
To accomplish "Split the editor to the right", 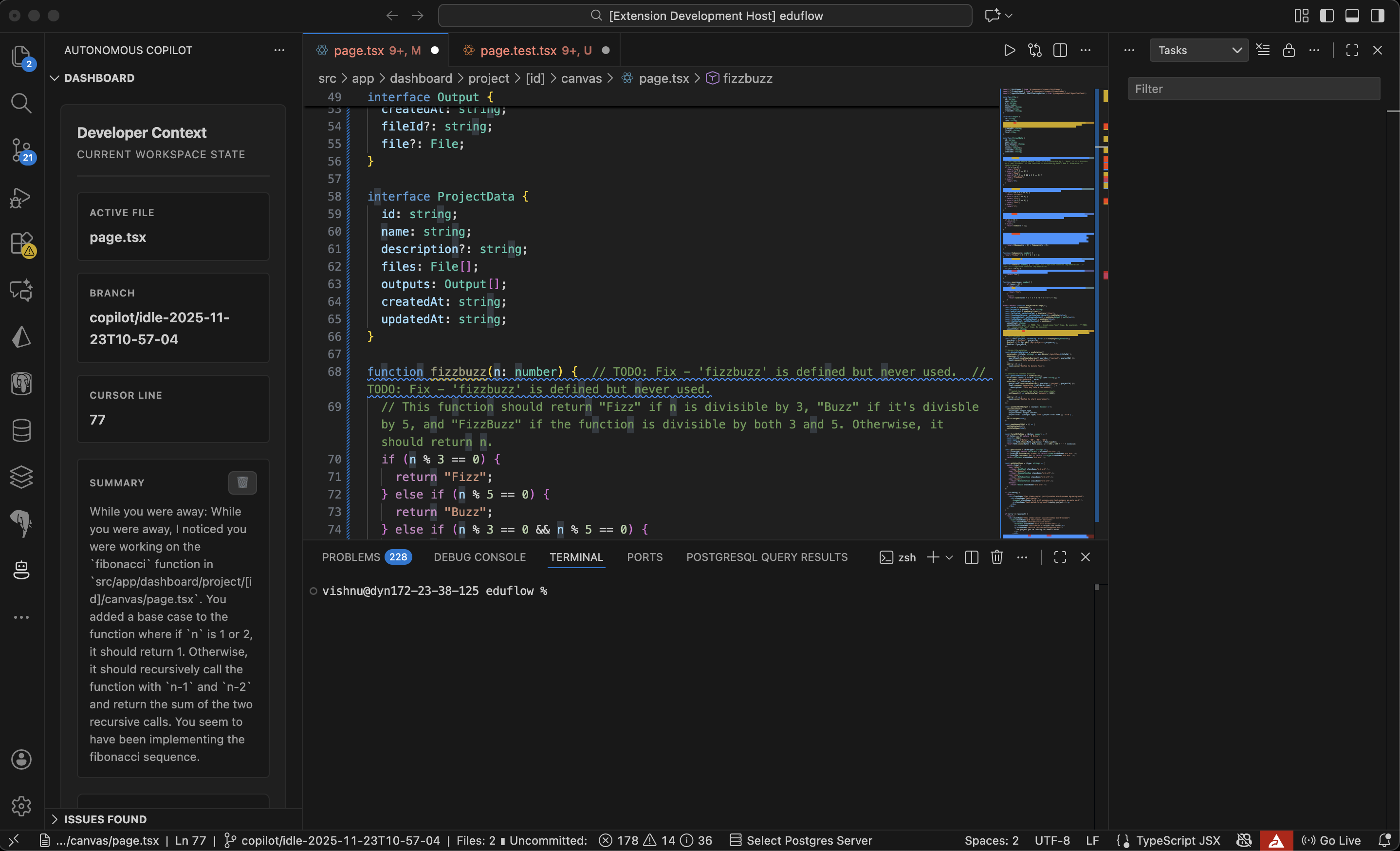I will click(x=1060, y=50).
